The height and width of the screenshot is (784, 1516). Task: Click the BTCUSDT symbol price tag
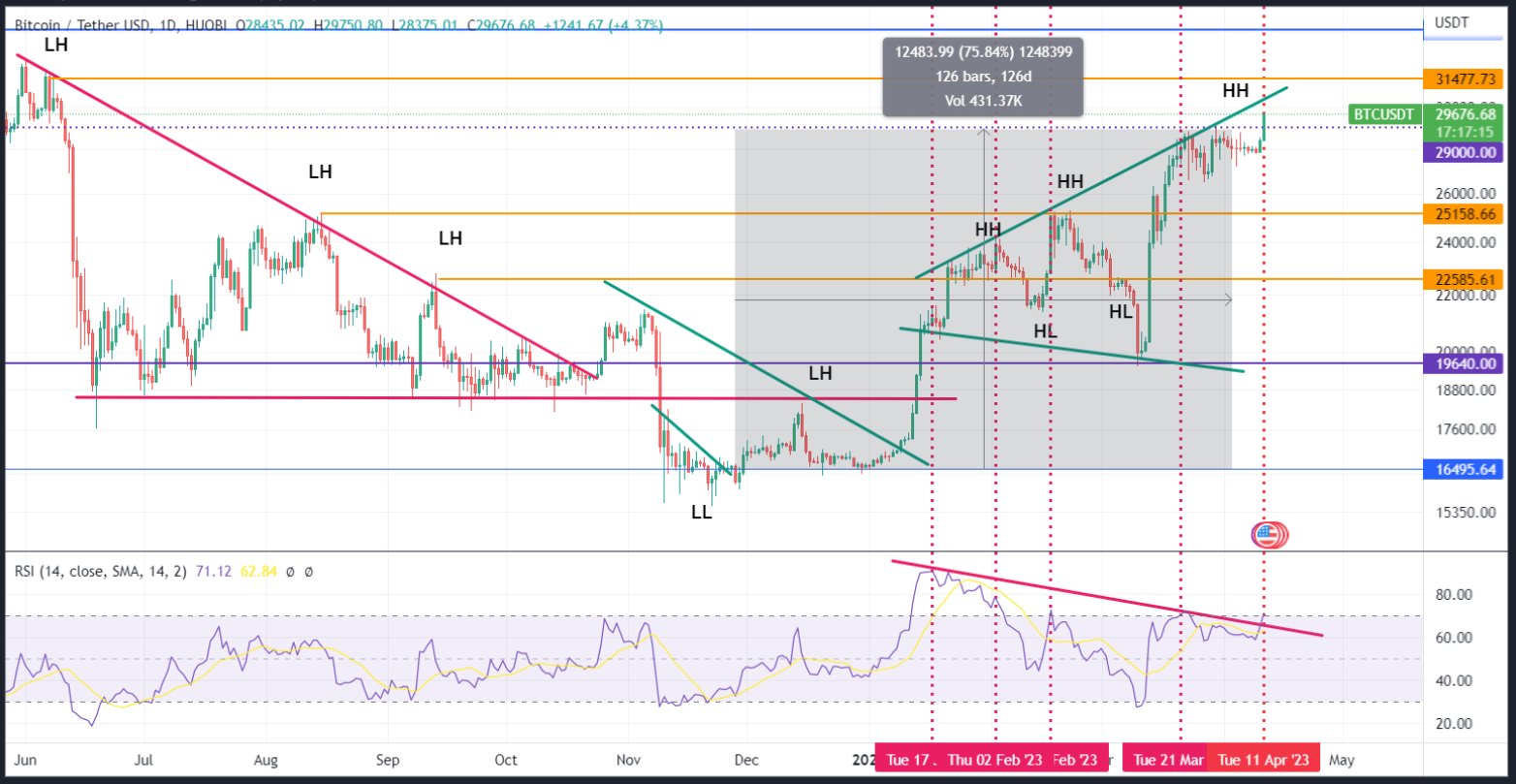[x=1383, y=114]
